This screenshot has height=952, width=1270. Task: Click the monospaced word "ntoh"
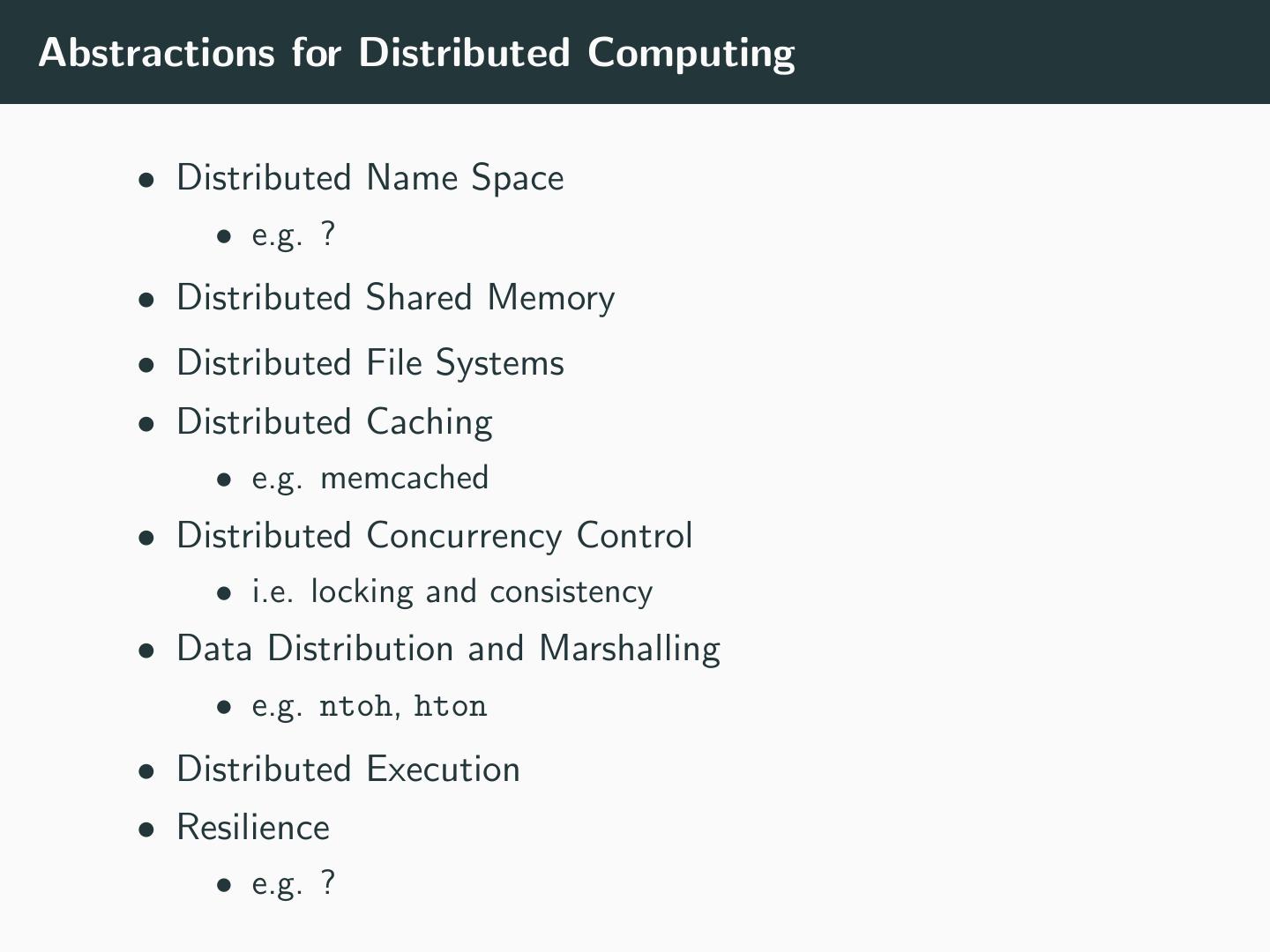click(x=355, y=706)
